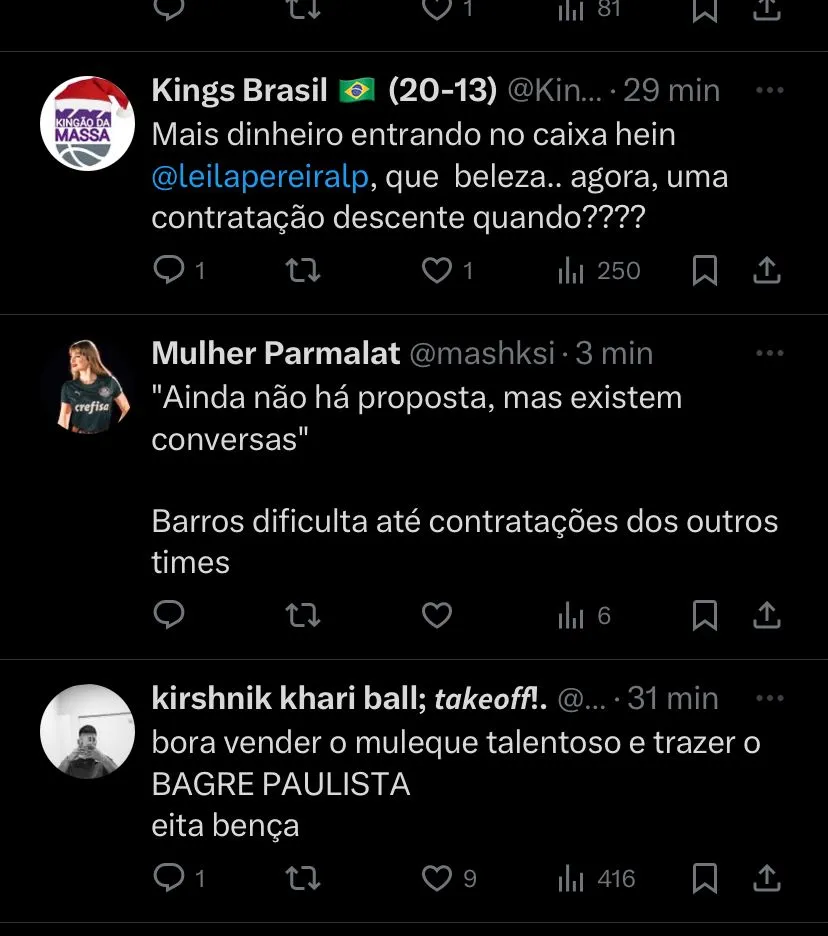Image resolution: width=828 pixels, height=936 pixels.
Task: Open Mulher Parmalat's profile picture
Action: pyautogui.click(x=87, y=386)
